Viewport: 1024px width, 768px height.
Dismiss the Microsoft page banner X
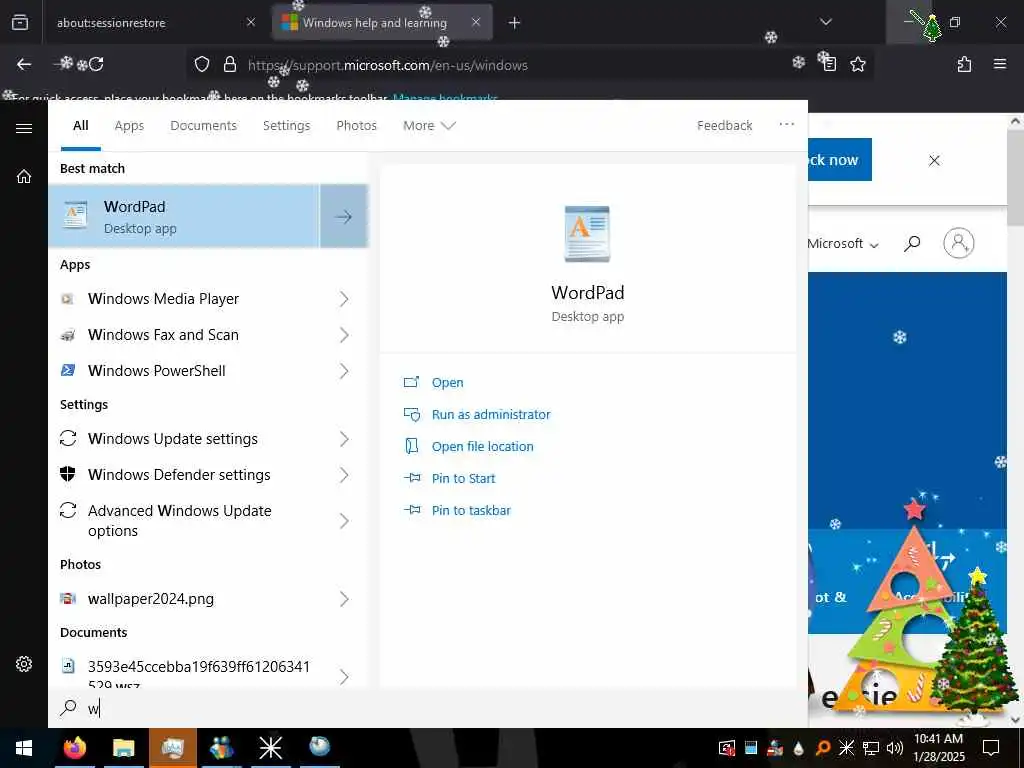pos(935,161)
